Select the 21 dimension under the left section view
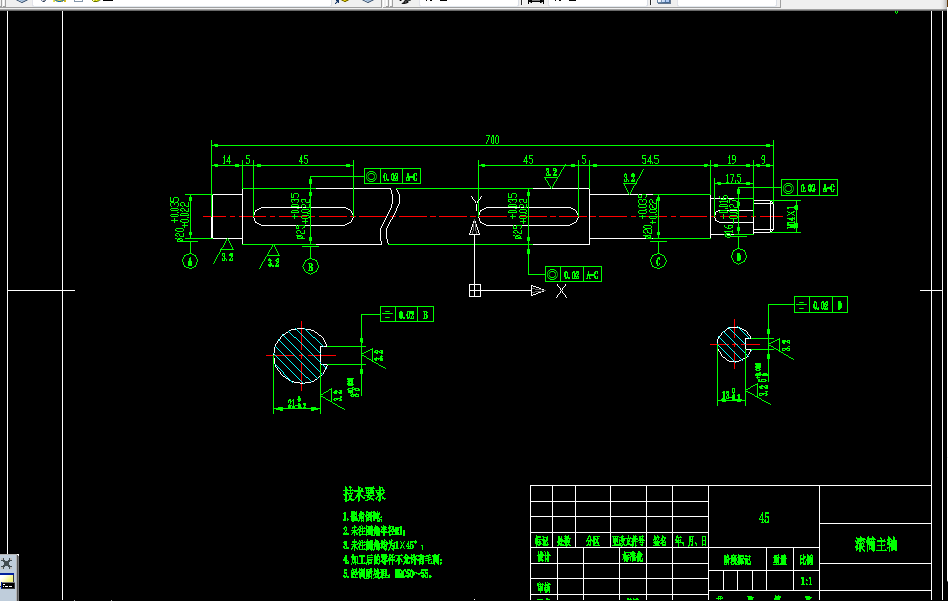 (x=297, y=403)
